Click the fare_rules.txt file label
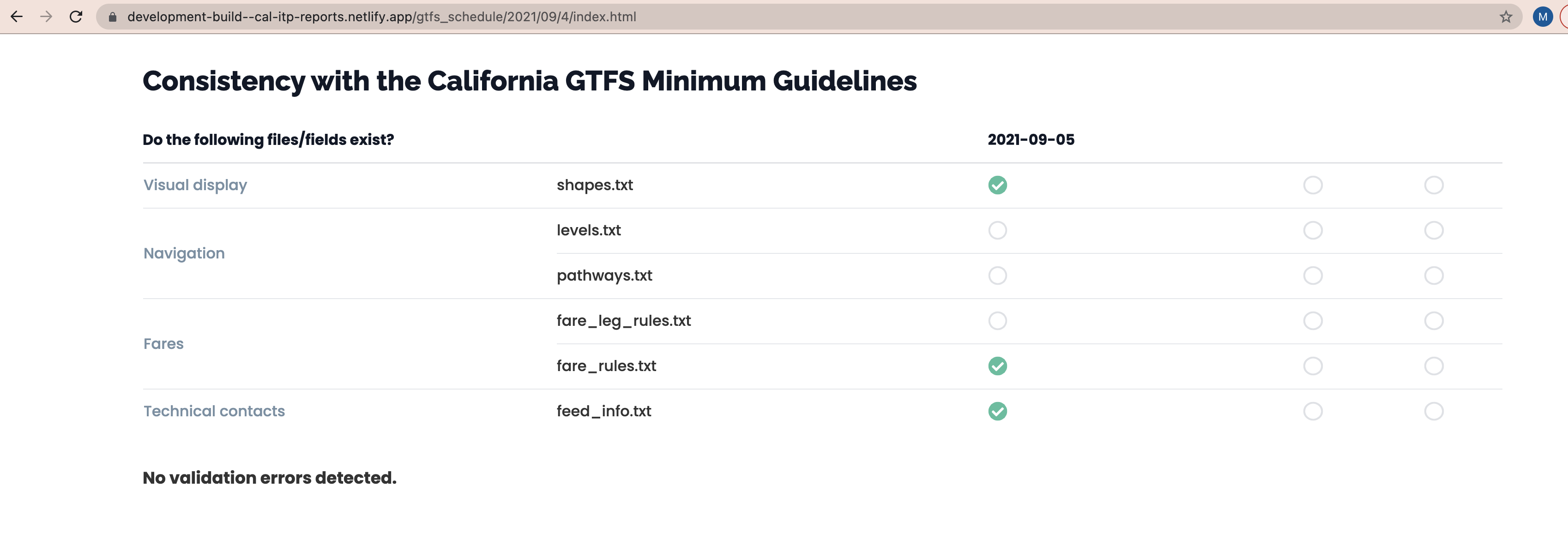Screen dimensions: 1568x552 click(x=606, y=366)
